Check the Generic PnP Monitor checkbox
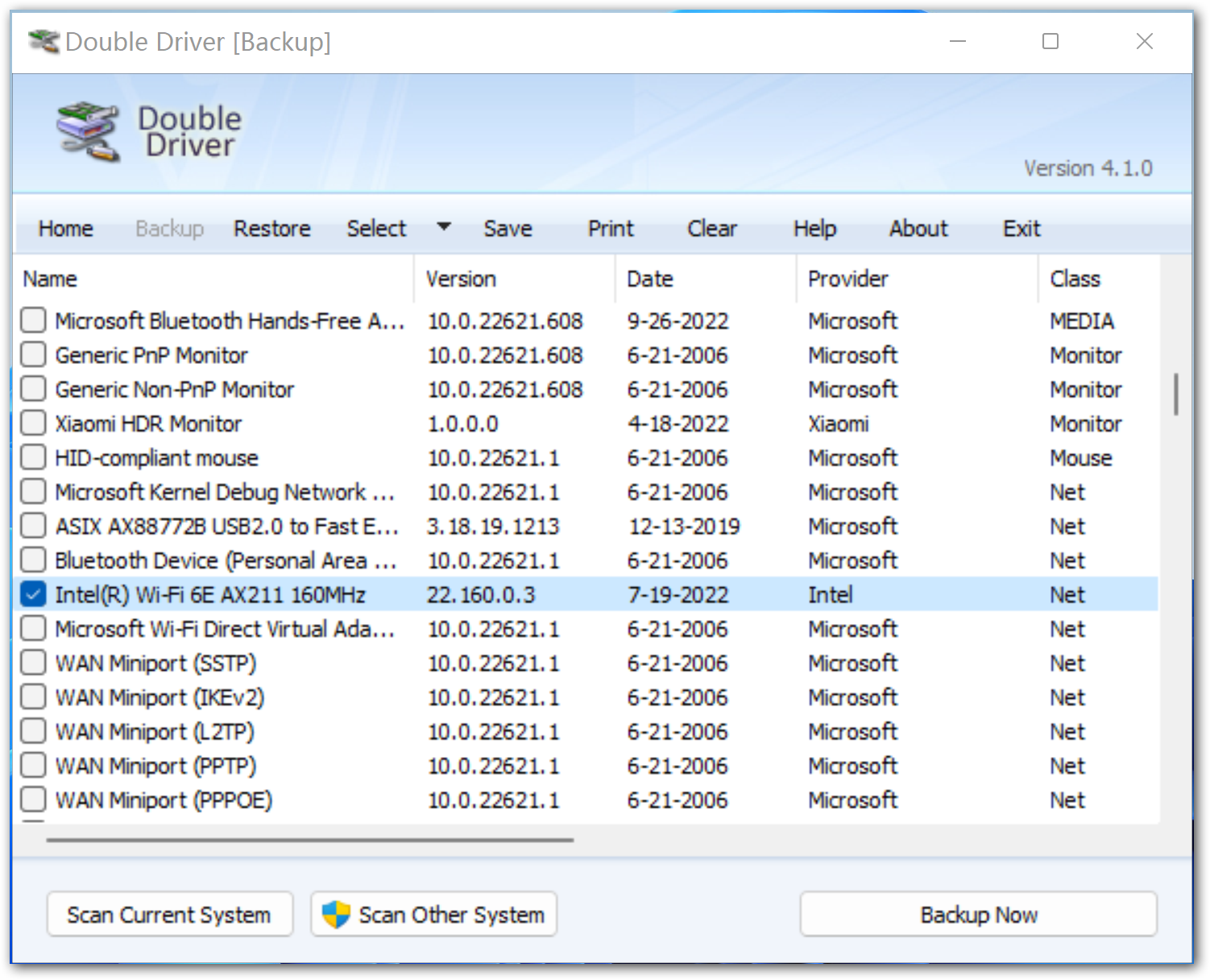 click(33, 354)
